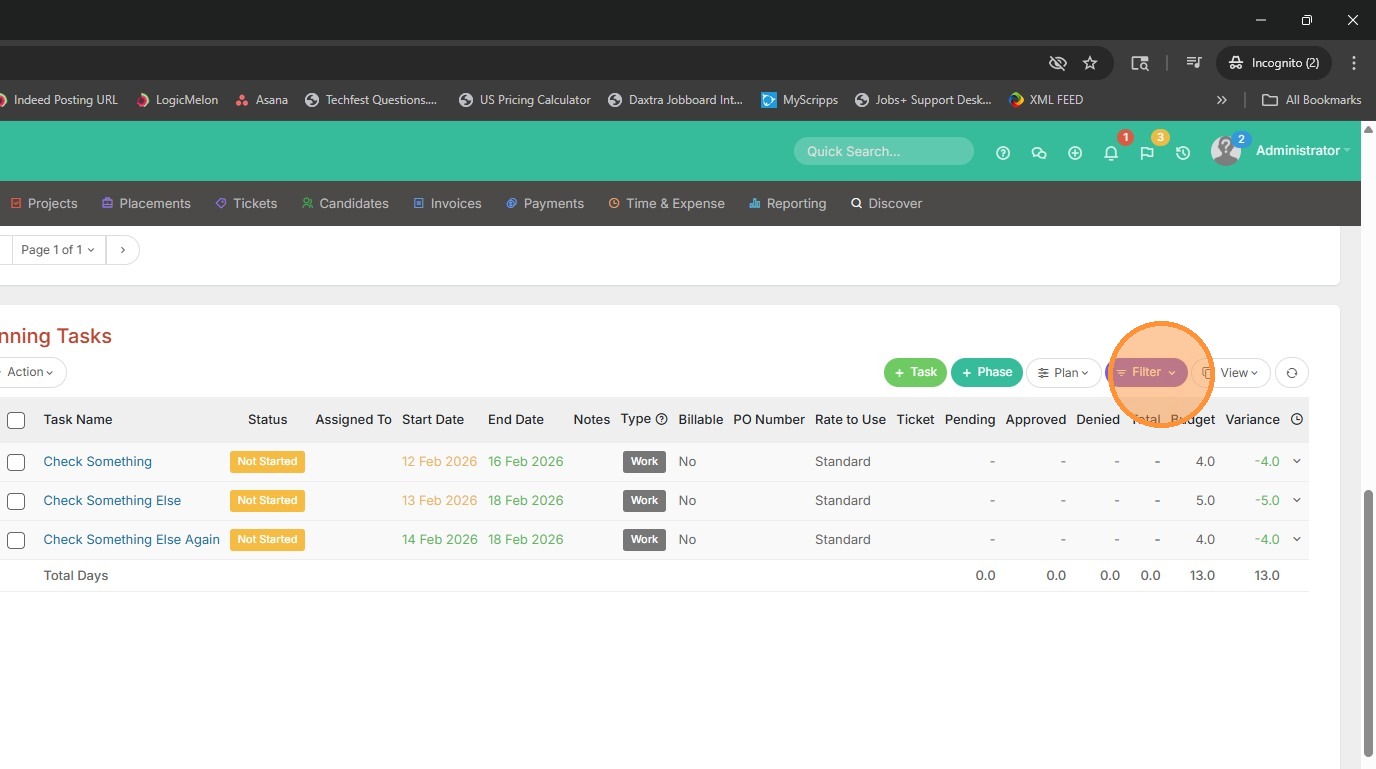The width and height of the screenshot is (1376, 769).
Task: Go to the Payments menu
Action: pyautogui.click(x=545, y=204)
